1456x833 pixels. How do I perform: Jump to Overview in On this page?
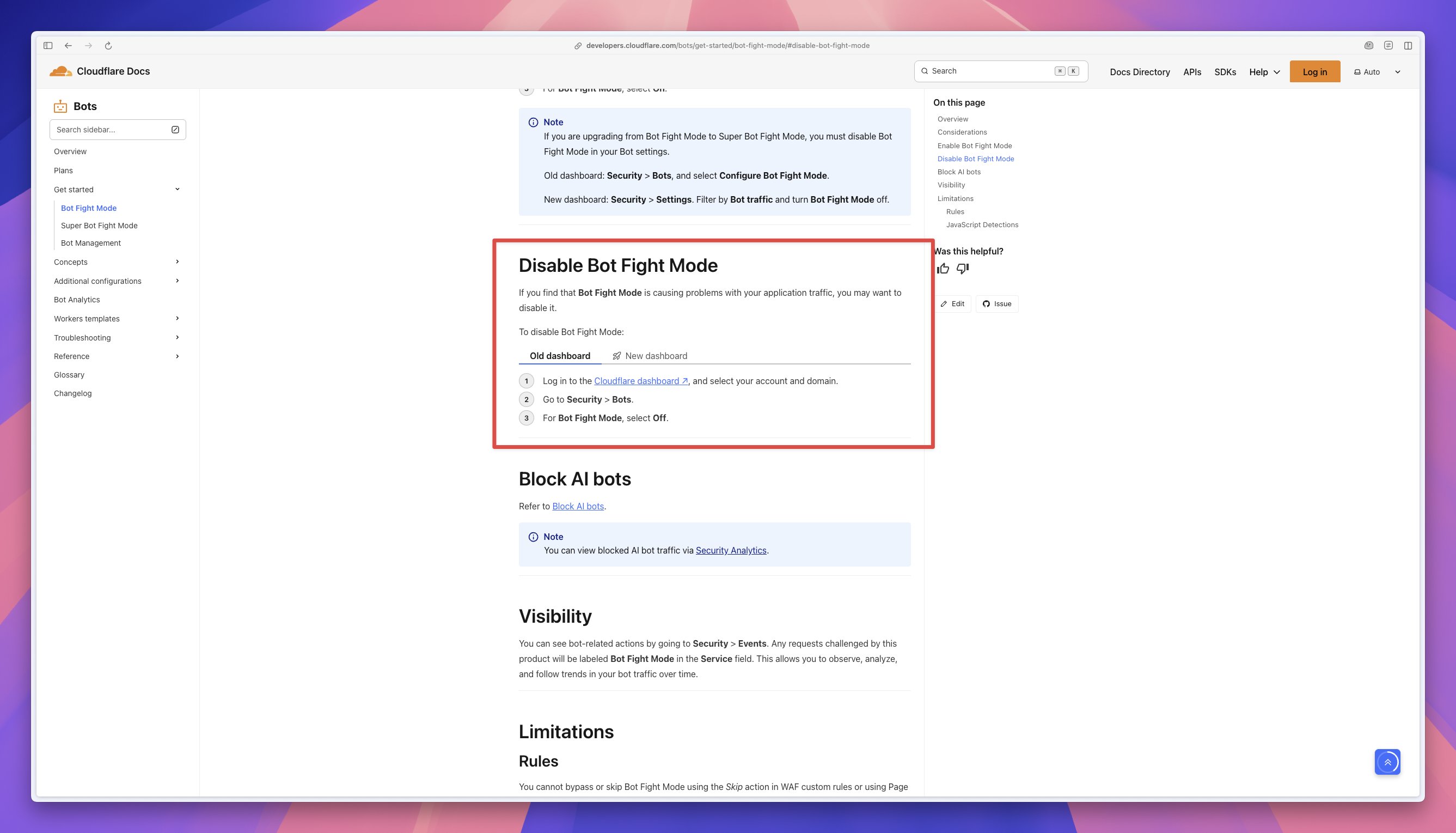pyautogui.click(x=952, y=119)
